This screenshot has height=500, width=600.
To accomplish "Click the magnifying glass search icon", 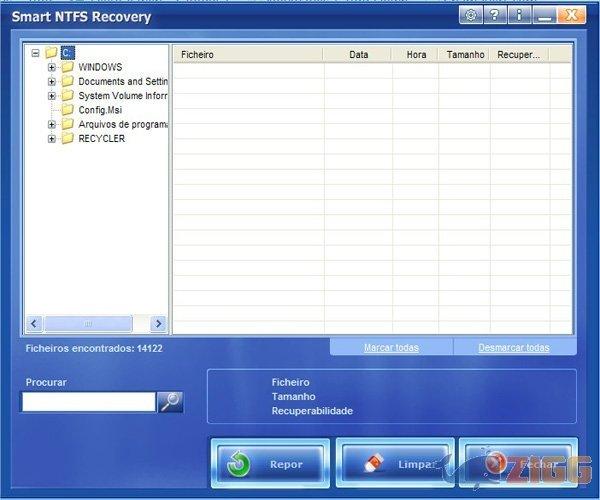I will click(170, 402).
